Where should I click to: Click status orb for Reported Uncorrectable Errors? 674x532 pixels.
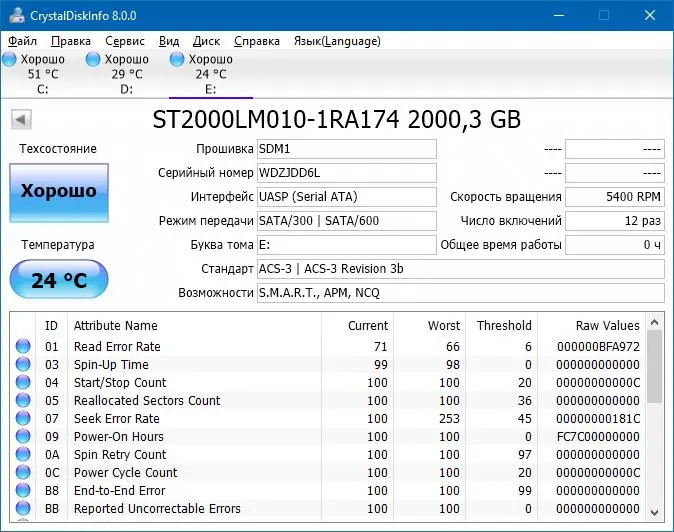click(23, 508)
